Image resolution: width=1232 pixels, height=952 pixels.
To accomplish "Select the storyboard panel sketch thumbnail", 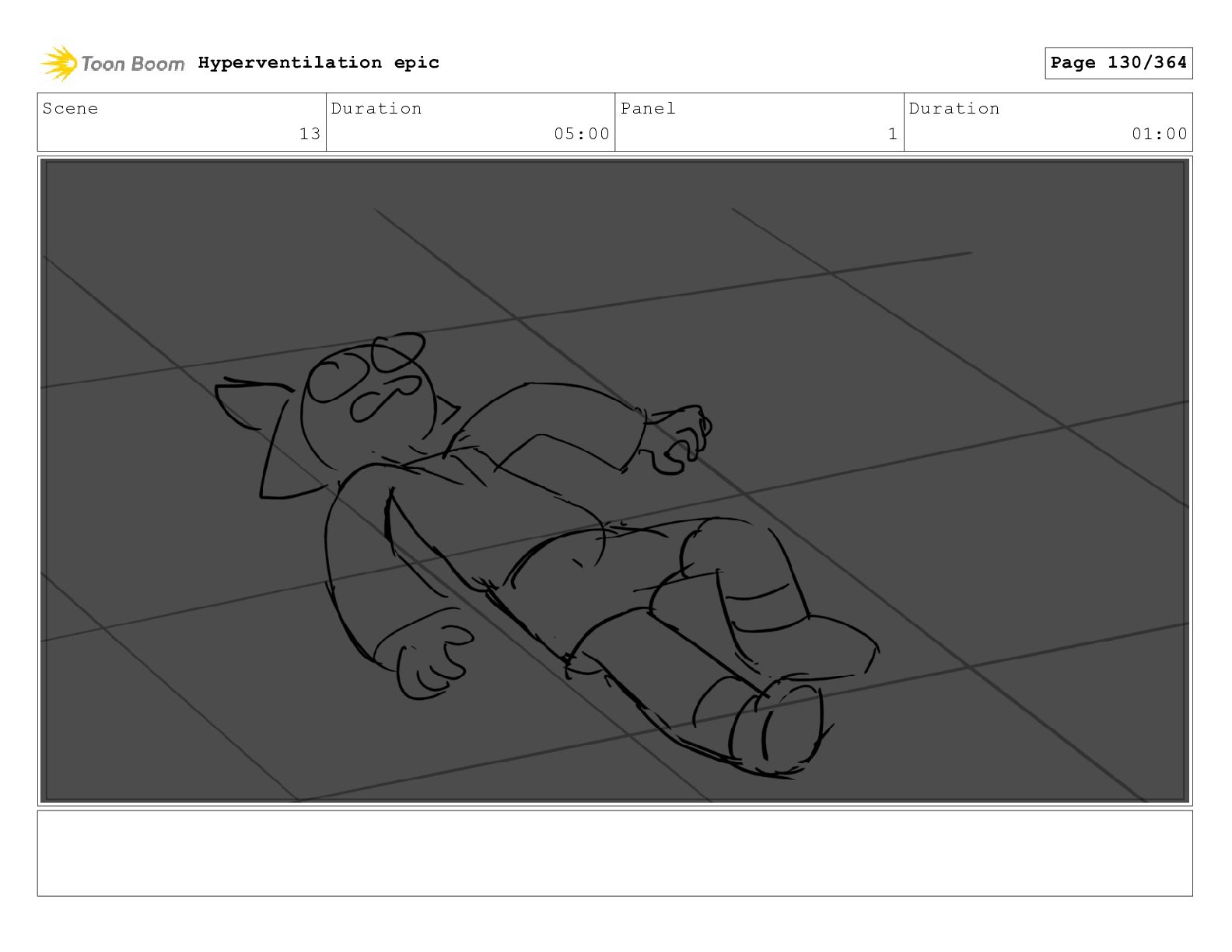I will pos(614,481).
